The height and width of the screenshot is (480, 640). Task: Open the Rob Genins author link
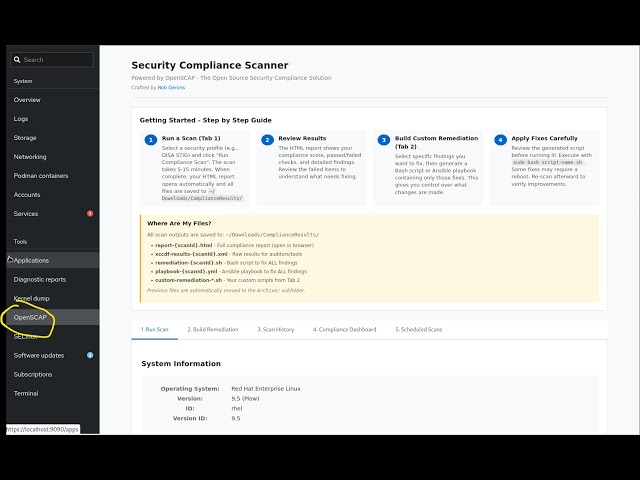coord(170,87)
